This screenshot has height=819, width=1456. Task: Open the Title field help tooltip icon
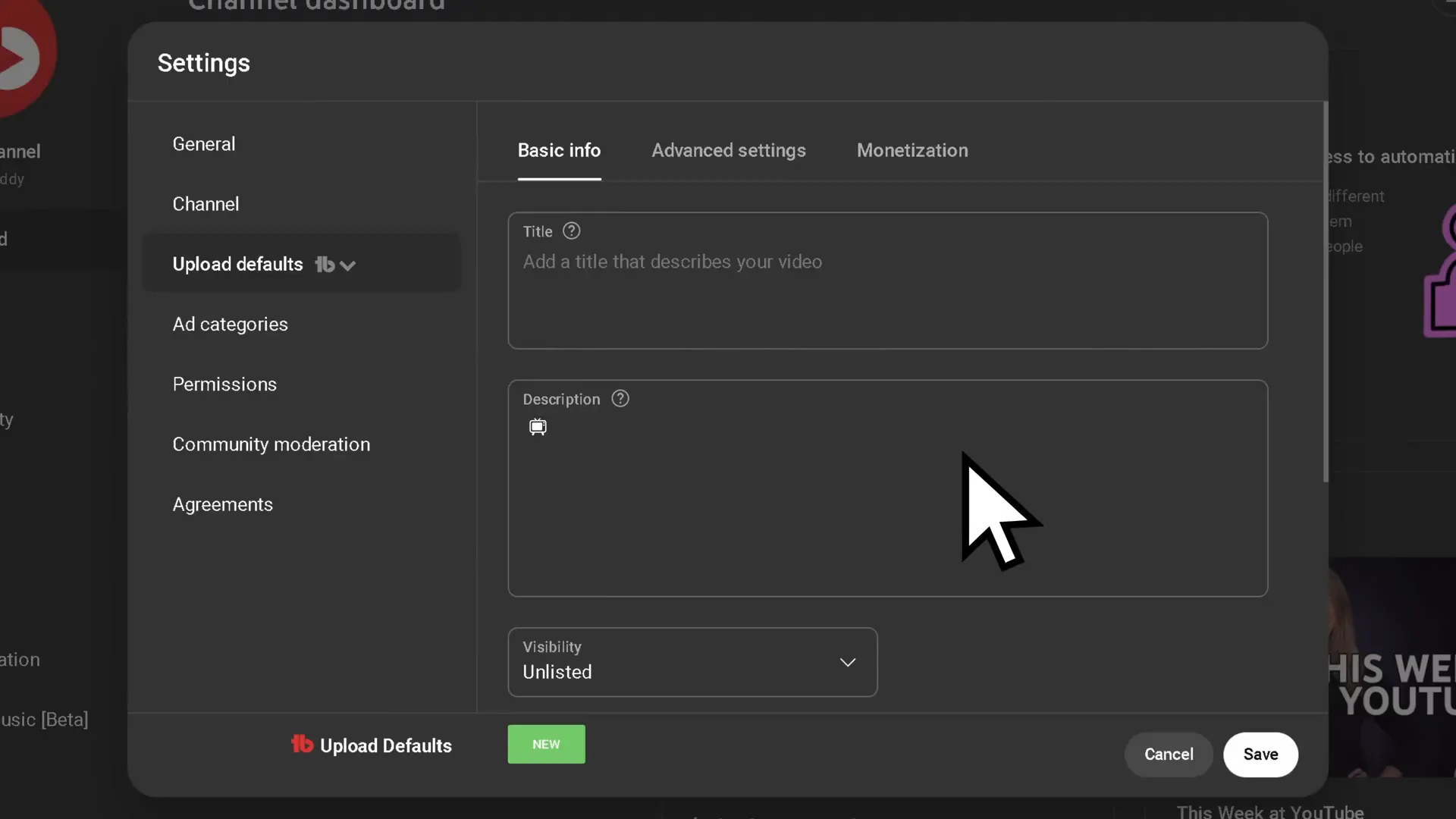572,231
